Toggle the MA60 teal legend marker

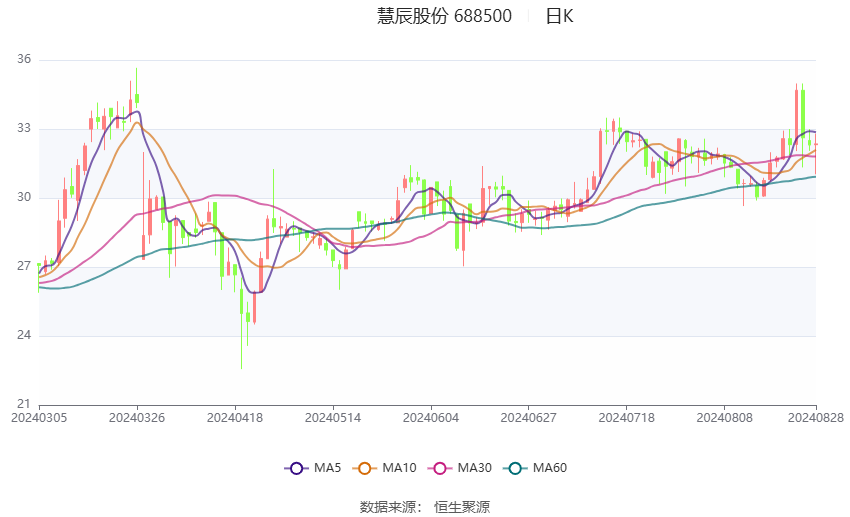point(515,468)
